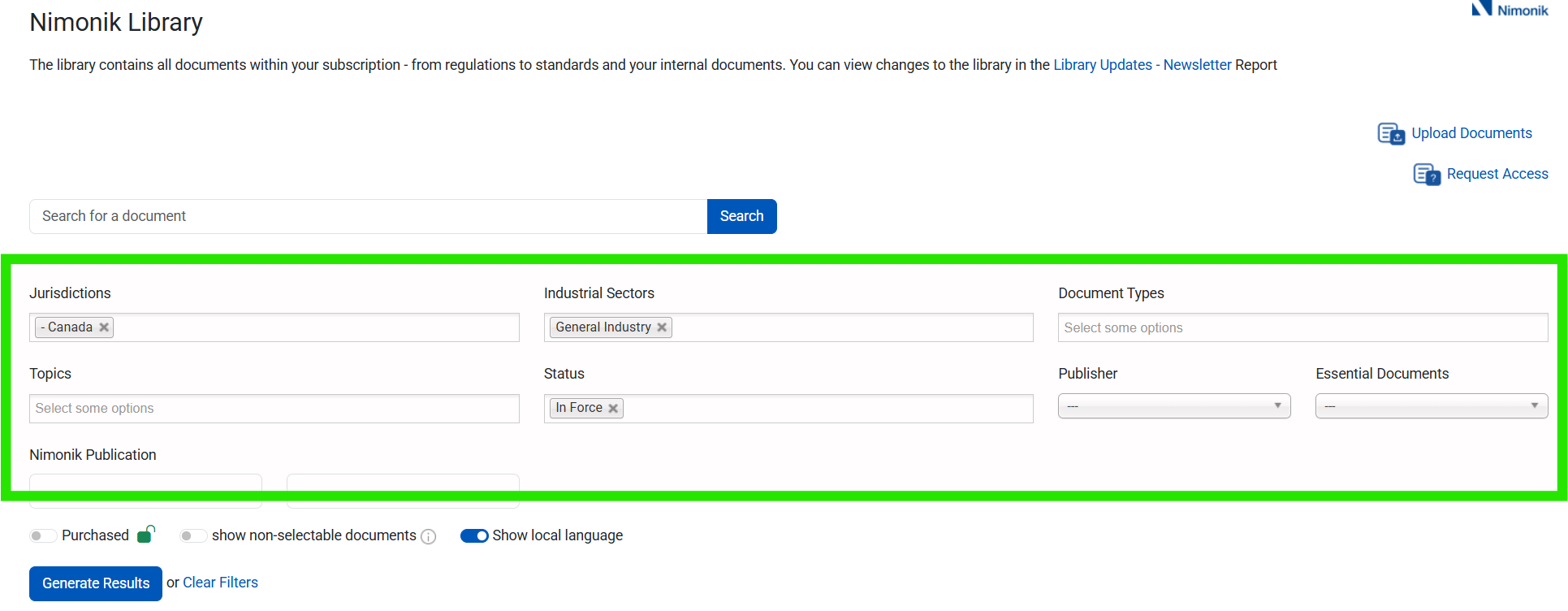Toggle the Purchased switch
1568x611 pixels.
pos(42,535)
